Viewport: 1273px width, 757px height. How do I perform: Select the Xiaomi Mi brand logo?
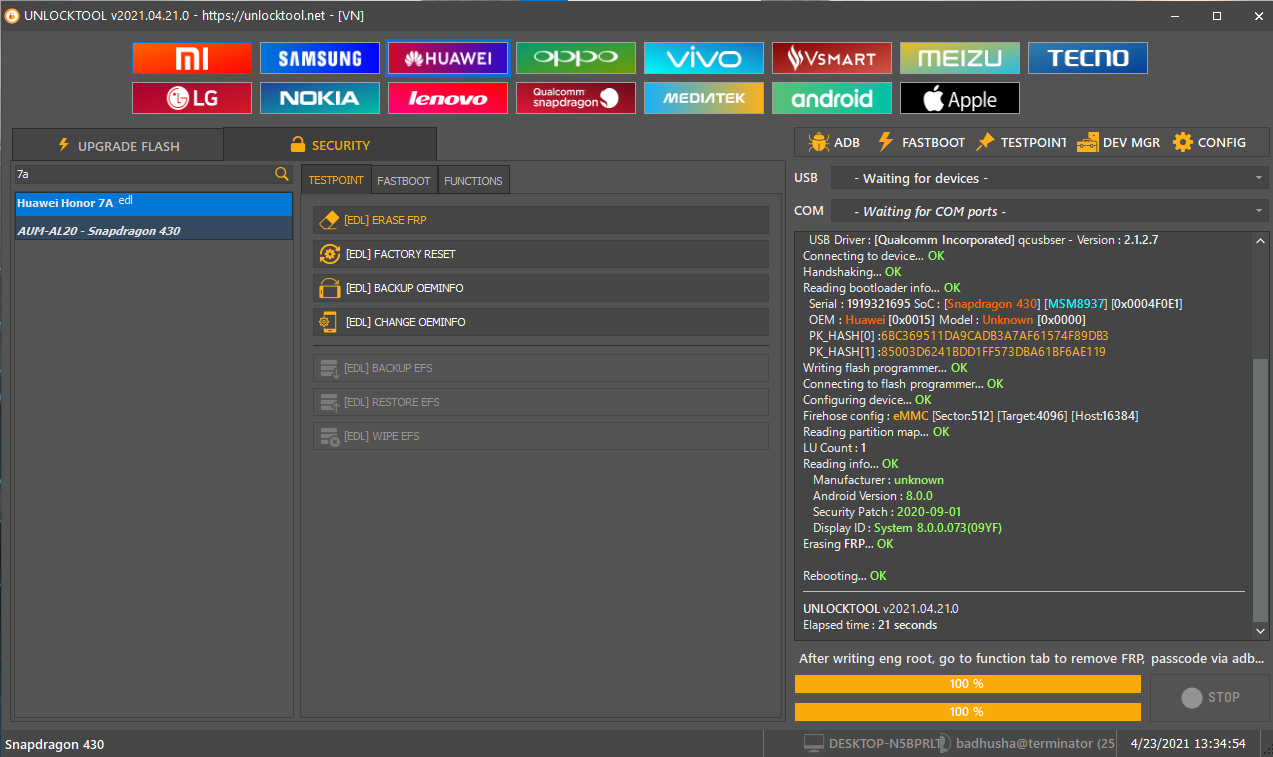[192, 58]
